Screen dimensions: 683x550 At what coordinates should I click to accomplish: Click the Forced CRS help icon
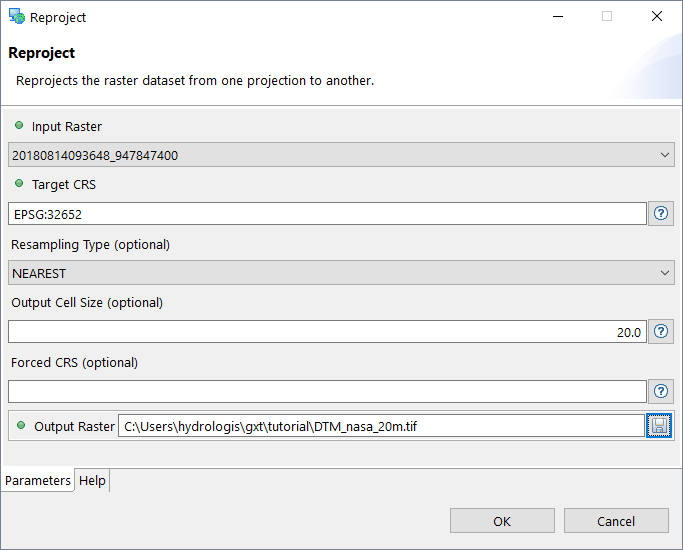[x=661, y=391]
